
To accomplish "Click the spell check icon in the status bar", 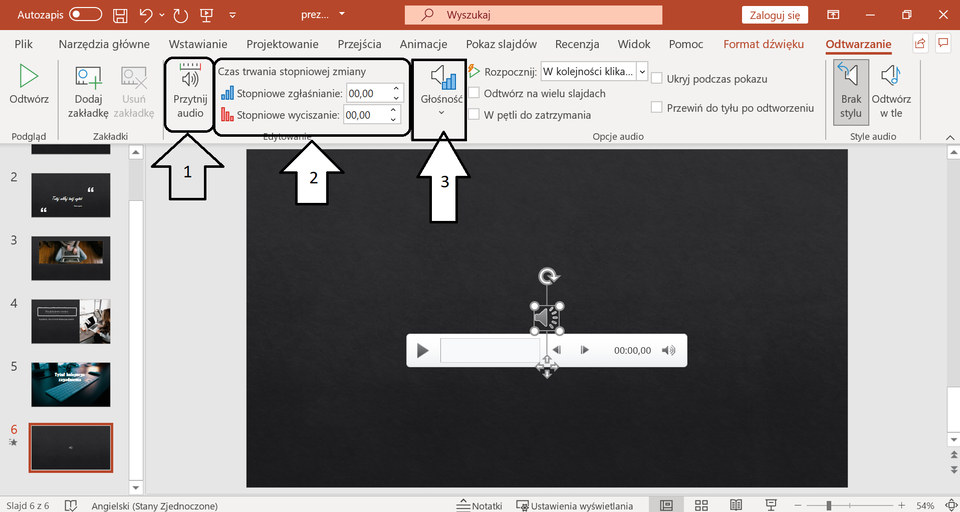I will pos(72,506).
